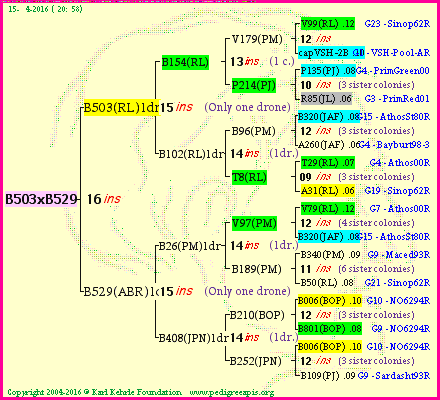Select B210(BOP) ancestor
The width and height of the screenshot is (440, 400).
coord(257,315)
